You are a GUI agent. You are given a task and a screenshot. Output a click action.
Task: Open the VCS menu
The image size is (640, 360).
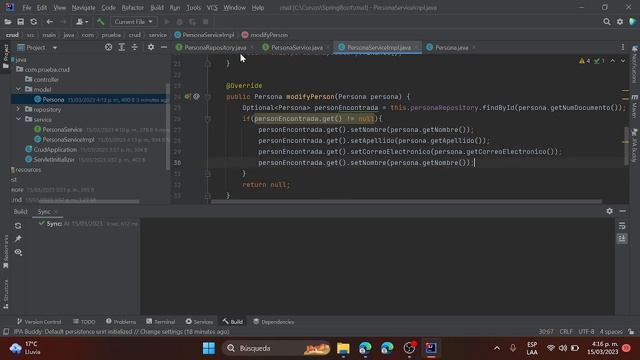[212, 7]
